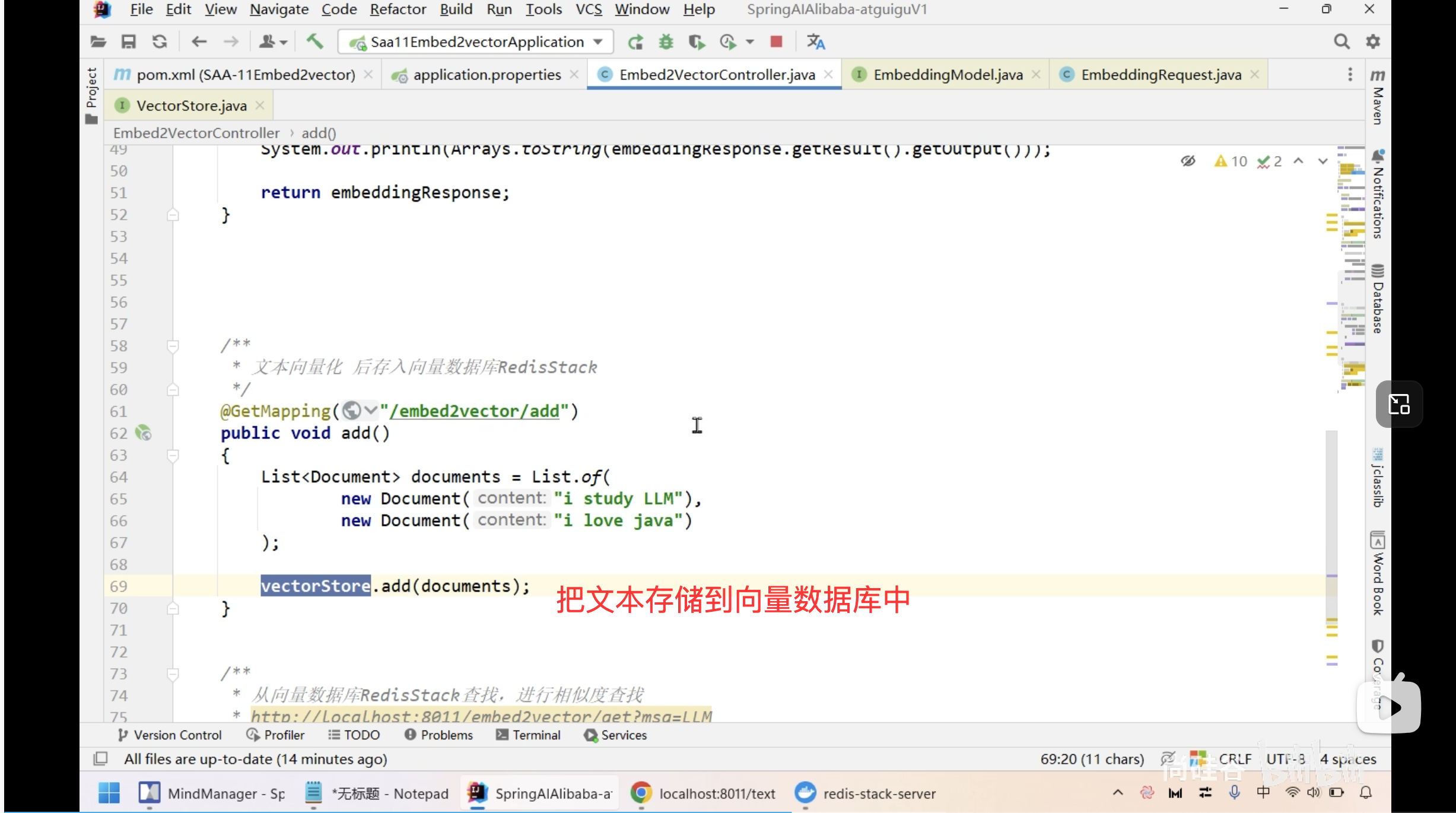Stop the running application with red square
This screenshot has height=813, width=1456.
pyautogui.click(x=776, y=42)
